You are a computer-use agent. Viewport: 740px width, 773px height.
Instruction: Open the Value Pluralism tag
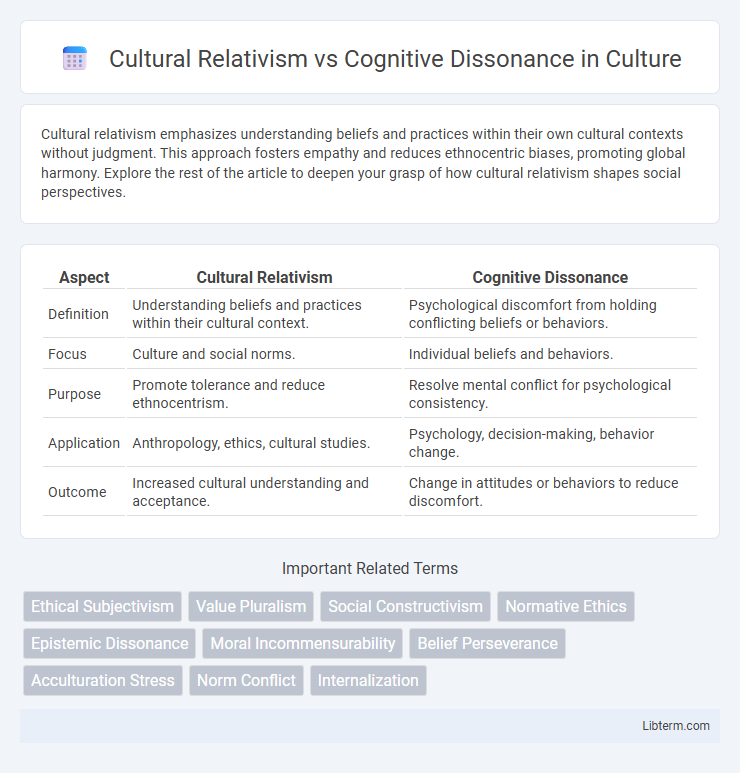(251, 606)
